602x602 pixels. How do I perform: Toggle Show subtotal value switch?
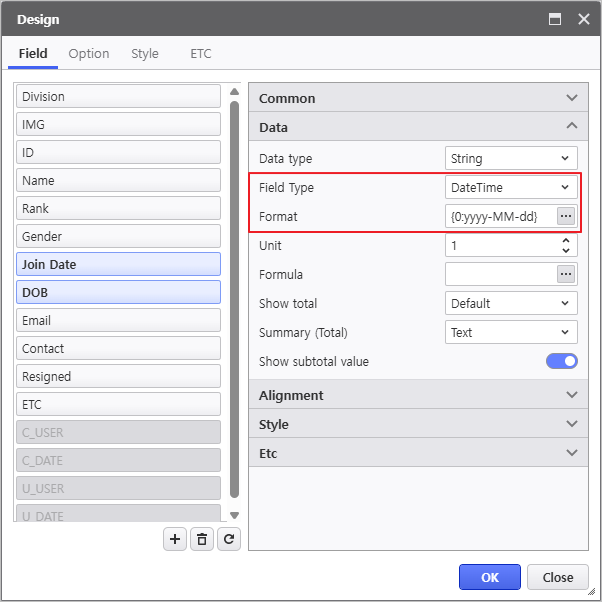point(561,361)
